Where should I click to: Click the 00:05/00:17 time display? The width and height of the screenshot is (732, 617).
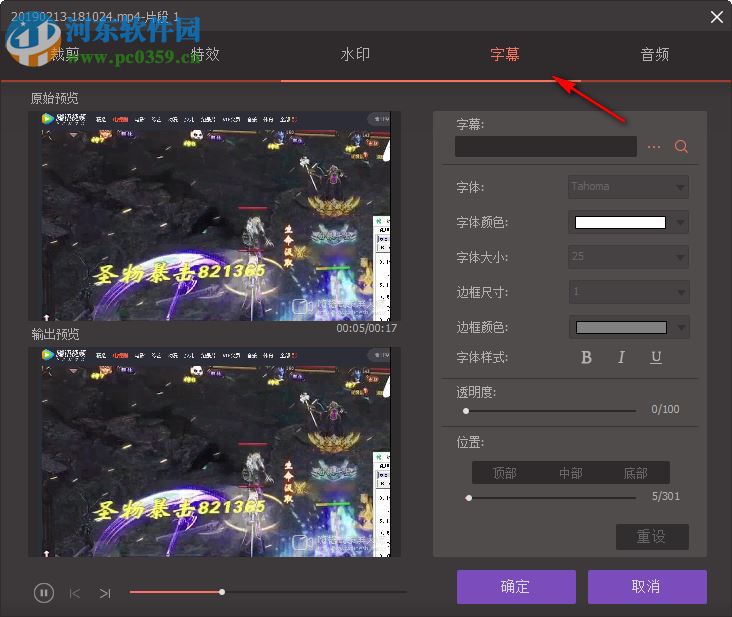(366, 329)
